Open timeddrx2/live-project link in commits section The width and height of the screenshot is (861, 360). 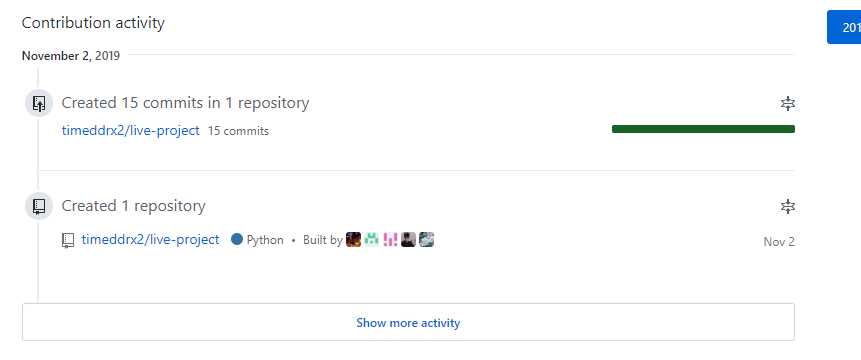[131, 131]
